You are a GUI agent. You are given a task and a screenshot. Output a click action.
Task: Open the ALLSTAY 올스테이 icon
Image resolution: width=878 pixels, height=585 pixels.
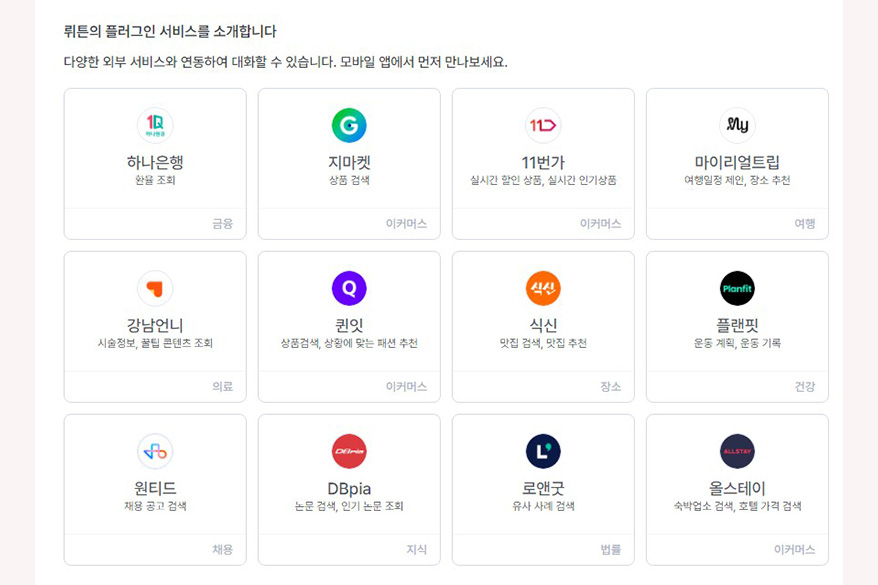(736, 452)
